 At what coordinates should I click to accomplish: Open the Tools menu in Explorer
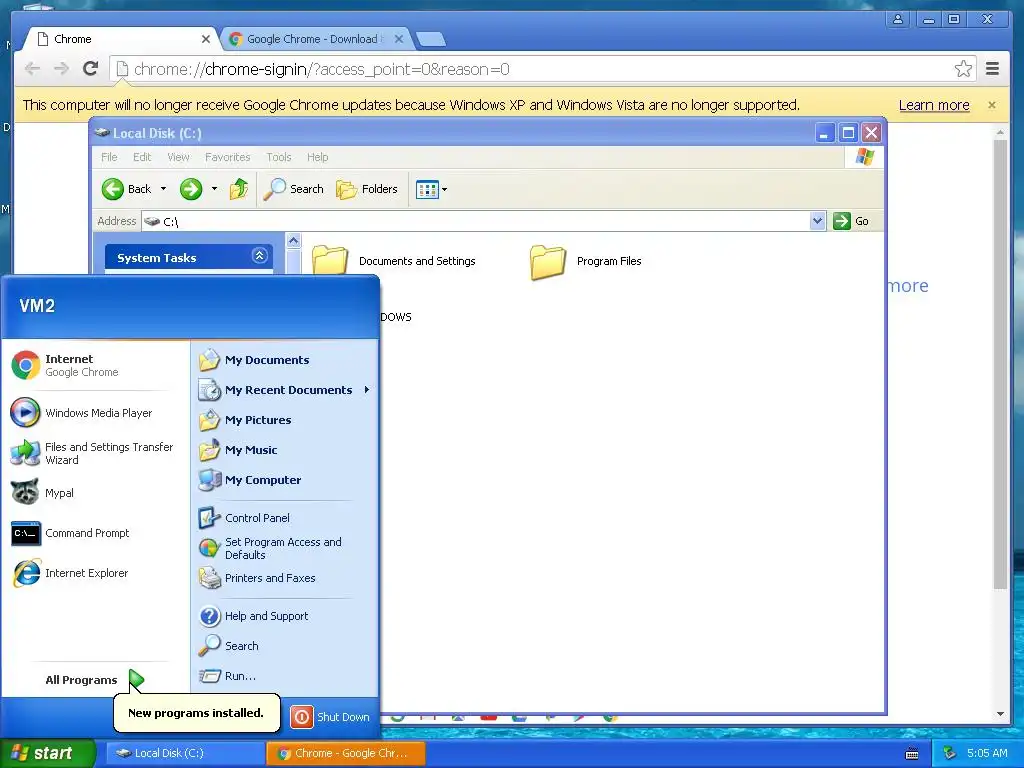(x=278, y=157)
